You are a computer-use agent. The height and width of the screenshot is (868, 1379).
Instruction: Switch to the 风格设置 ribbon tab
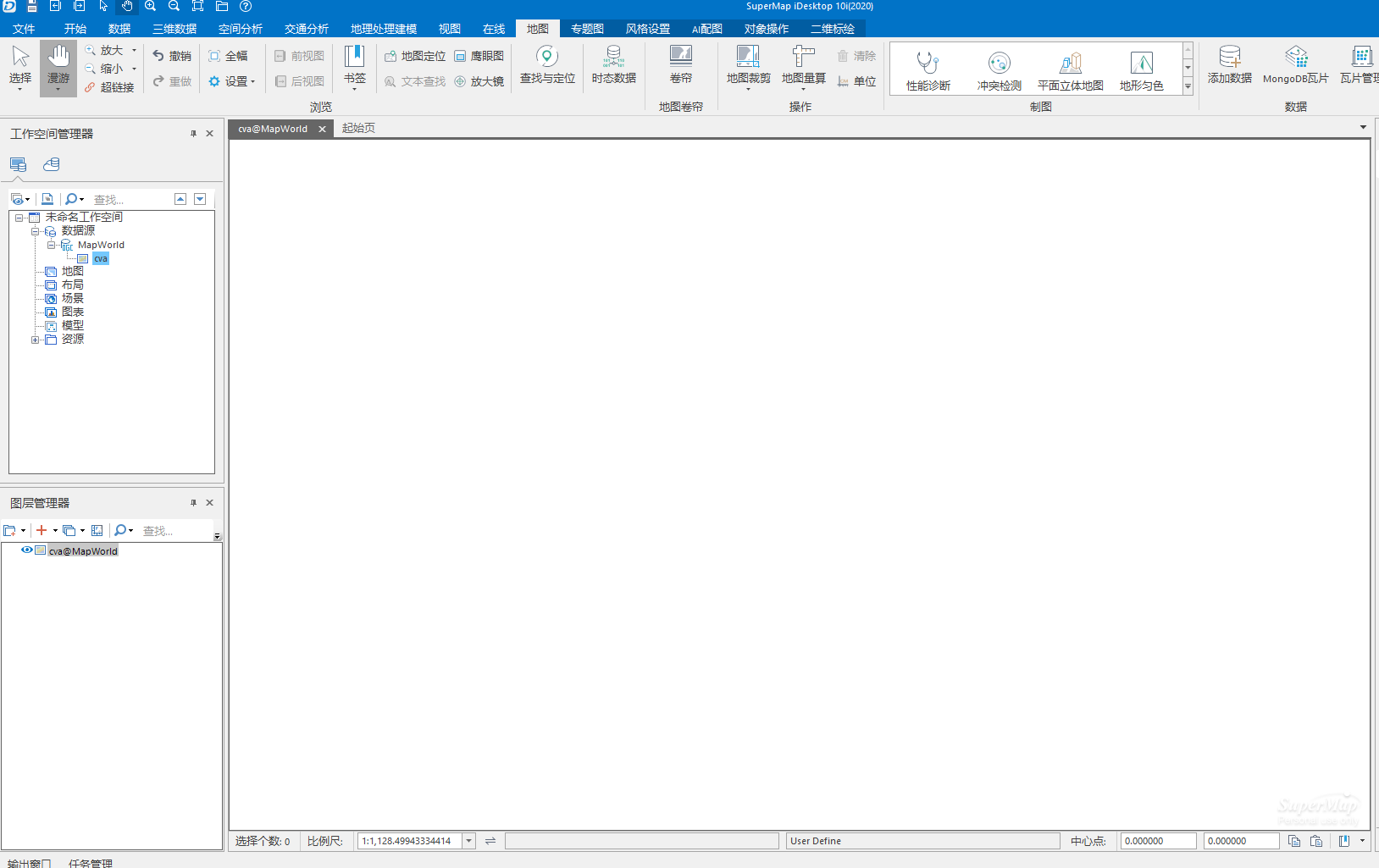648,29
